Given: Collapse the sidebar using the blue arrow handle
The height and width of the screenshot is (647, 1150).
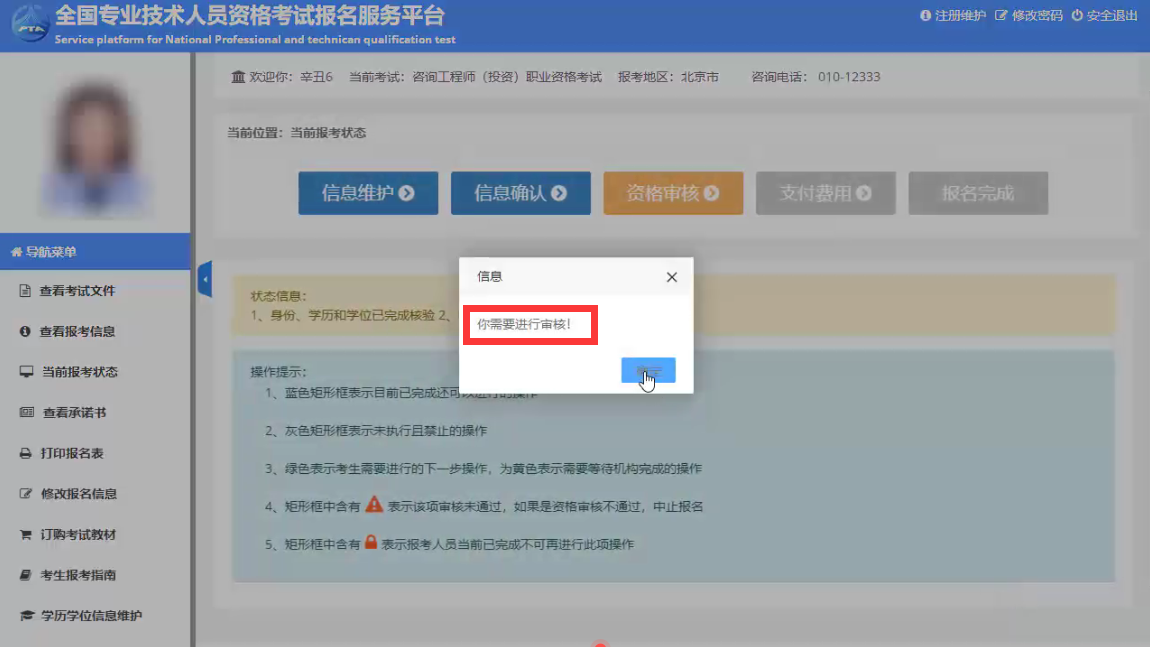Looking at the screenshot, I should coord(205,279).
